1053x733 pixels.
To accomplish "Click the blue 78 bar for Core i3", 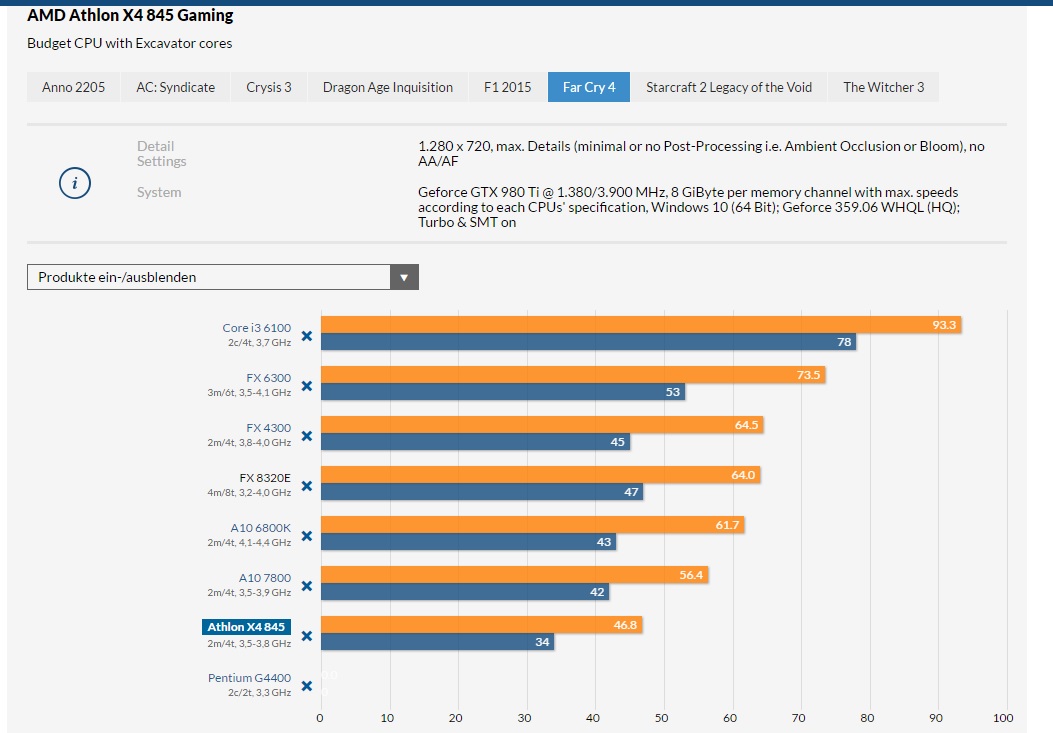I will [588, 342].
